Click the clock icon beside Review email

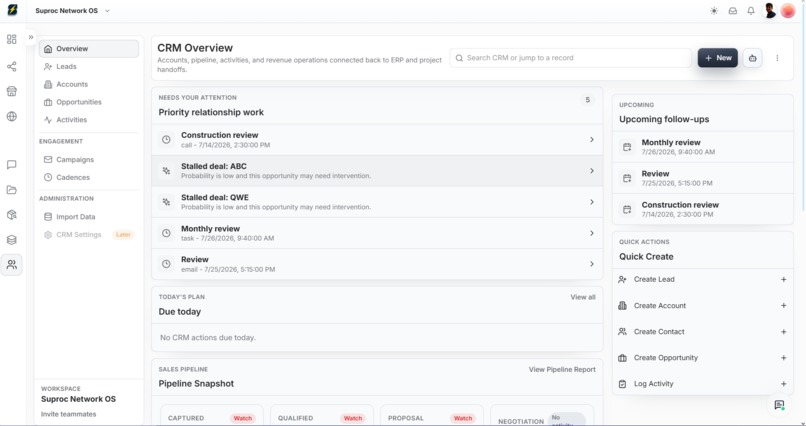coord(166,264)
